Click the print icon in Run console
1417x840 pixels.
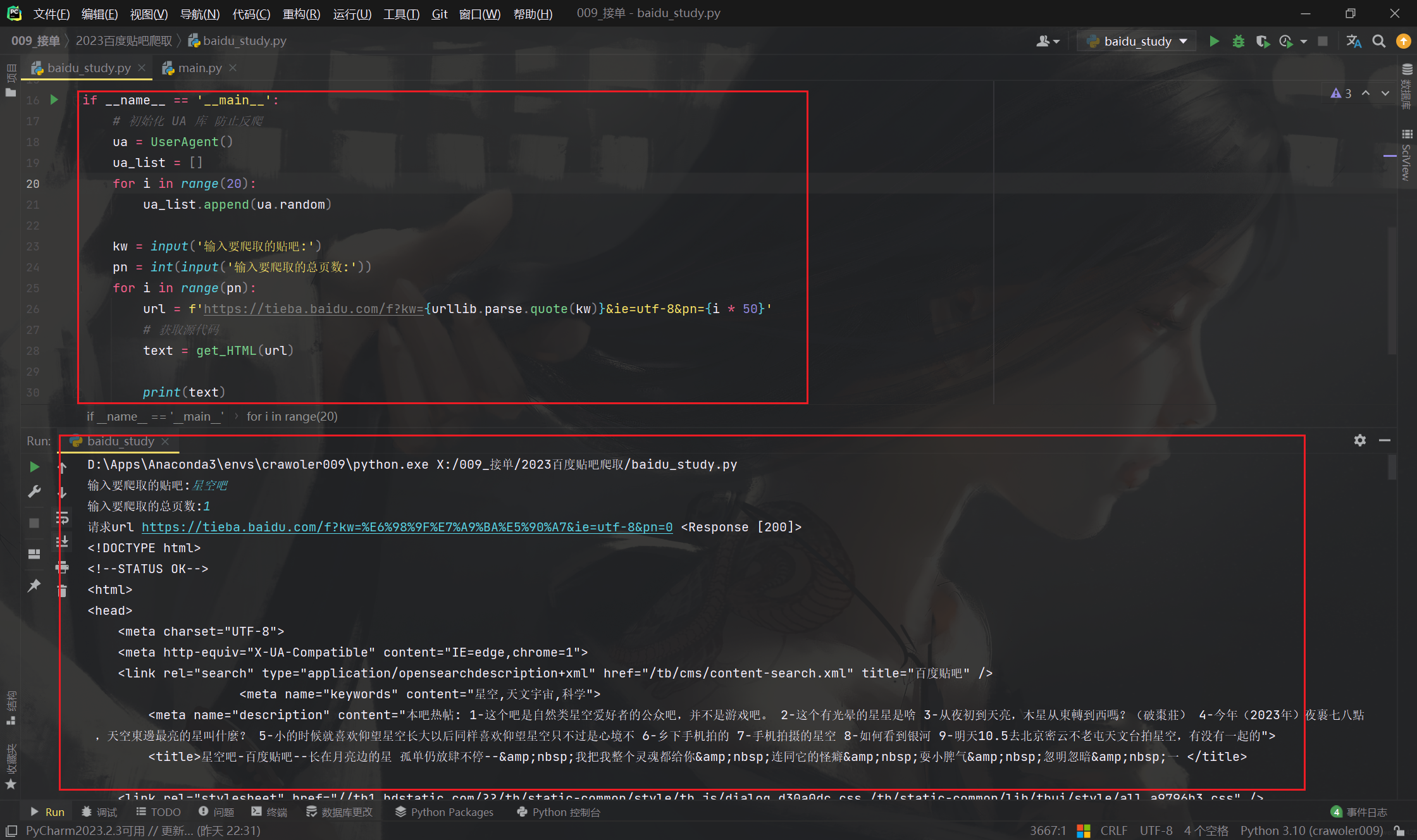coord(62,567)
